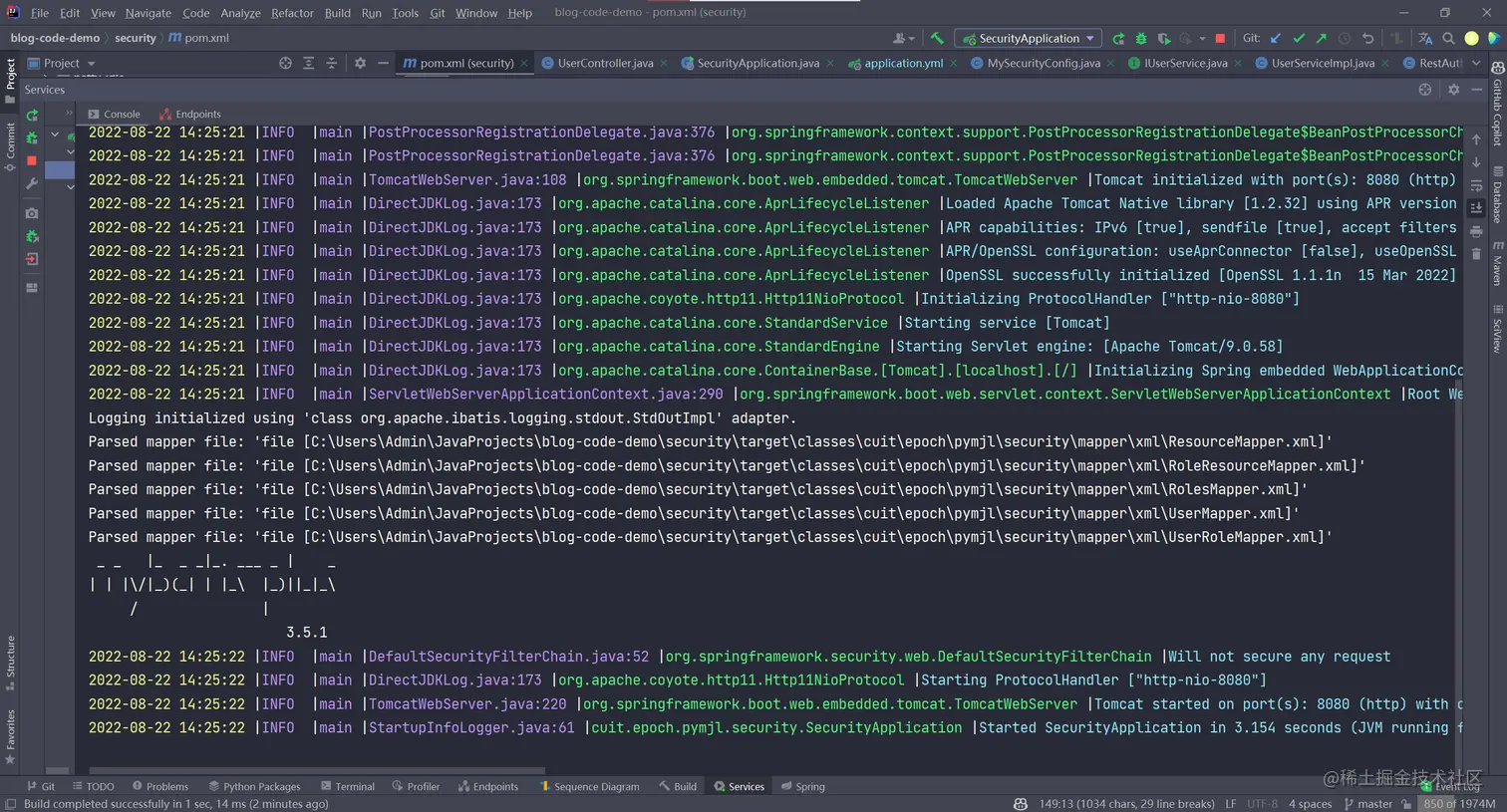Change the 4 spaces indent setting
Image resolution: width=1507 pixels, height=812 pixels.
[x=1310, y=803]
